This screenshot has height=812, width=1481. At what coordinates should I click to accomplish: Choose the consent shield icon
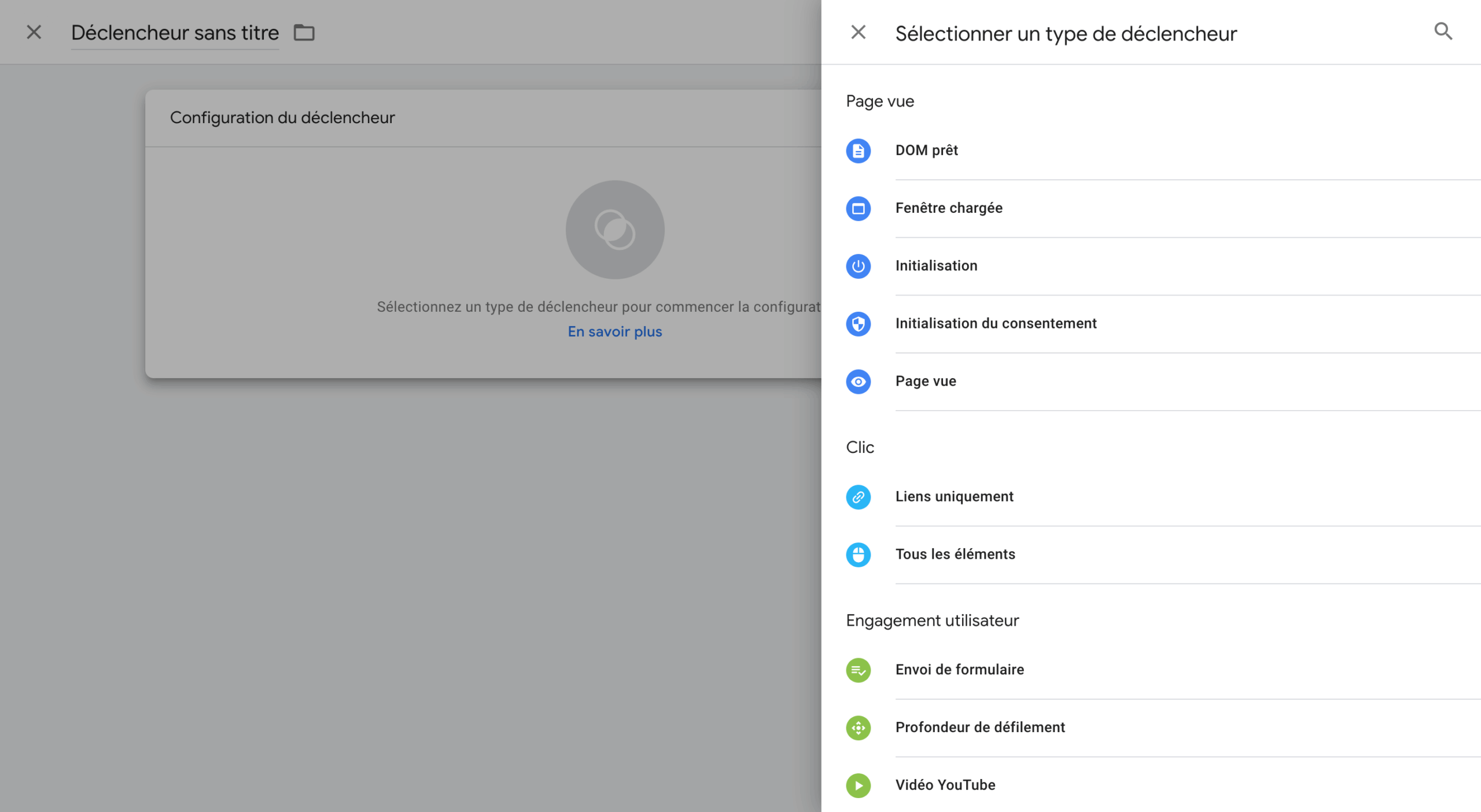pyautogui.click(x=858, y=324)
